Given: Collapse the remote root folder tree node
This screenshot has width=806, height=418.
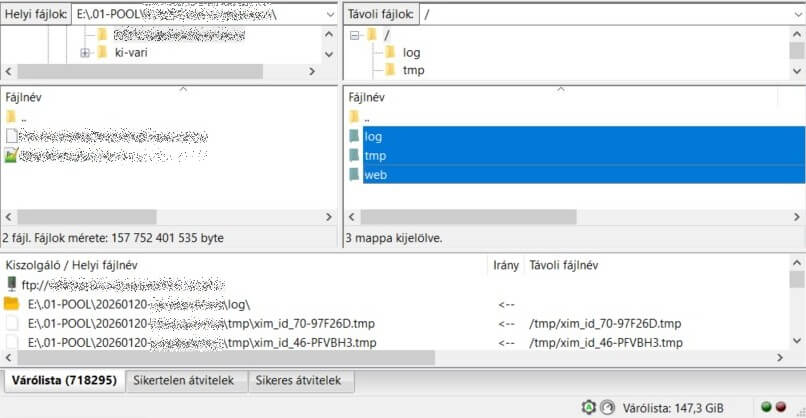Looking at the screenshot, I should 354,35.
